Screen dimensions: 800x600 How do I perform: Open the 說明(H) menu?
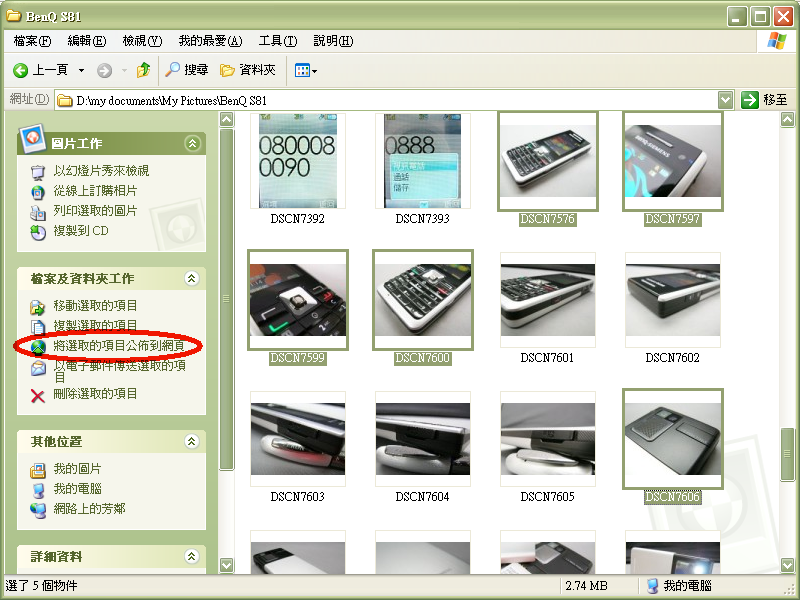tap(333, 41)
